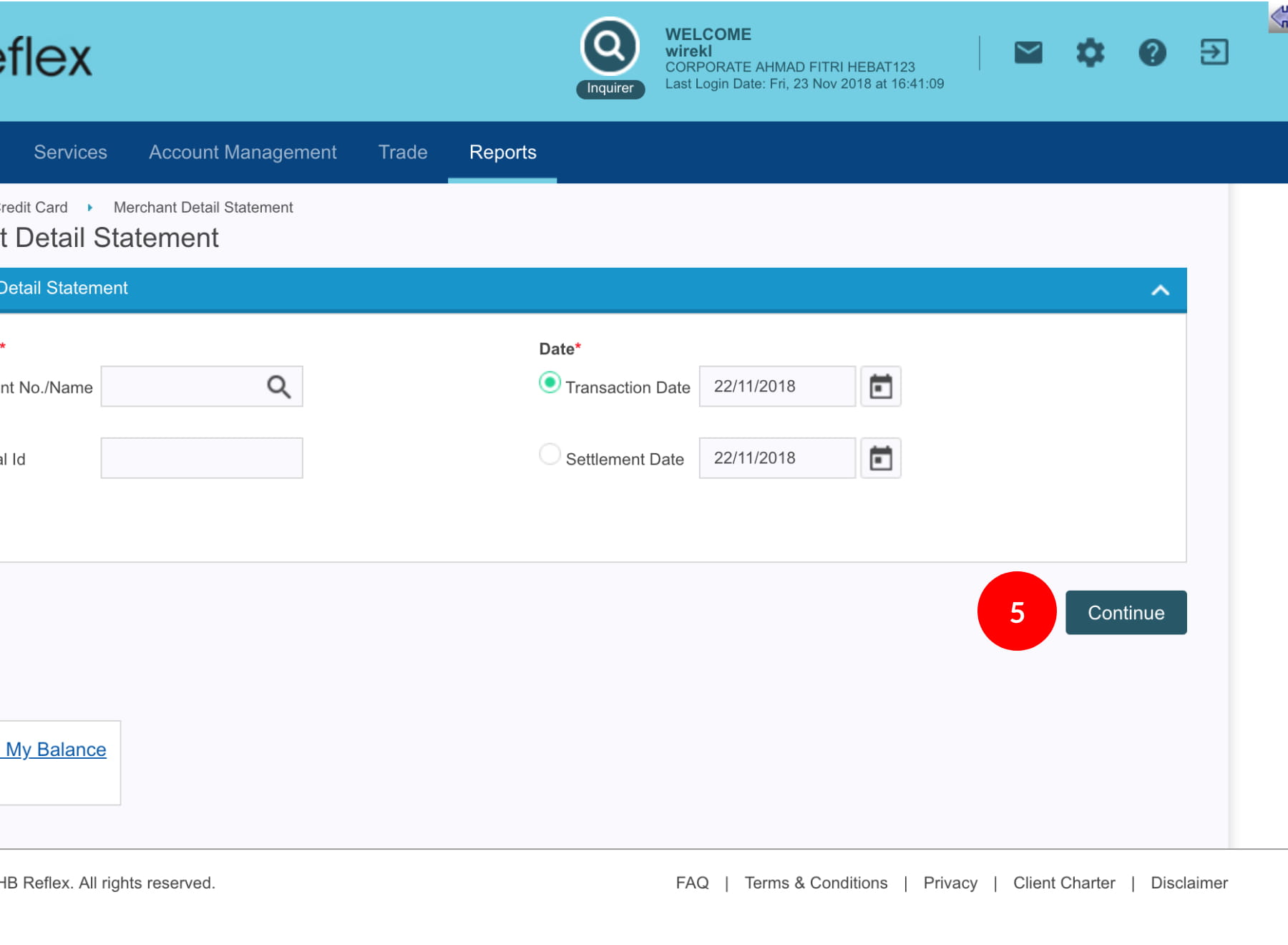
Task: Click the Transaction Date text field
Action: (x=776, y=387)
